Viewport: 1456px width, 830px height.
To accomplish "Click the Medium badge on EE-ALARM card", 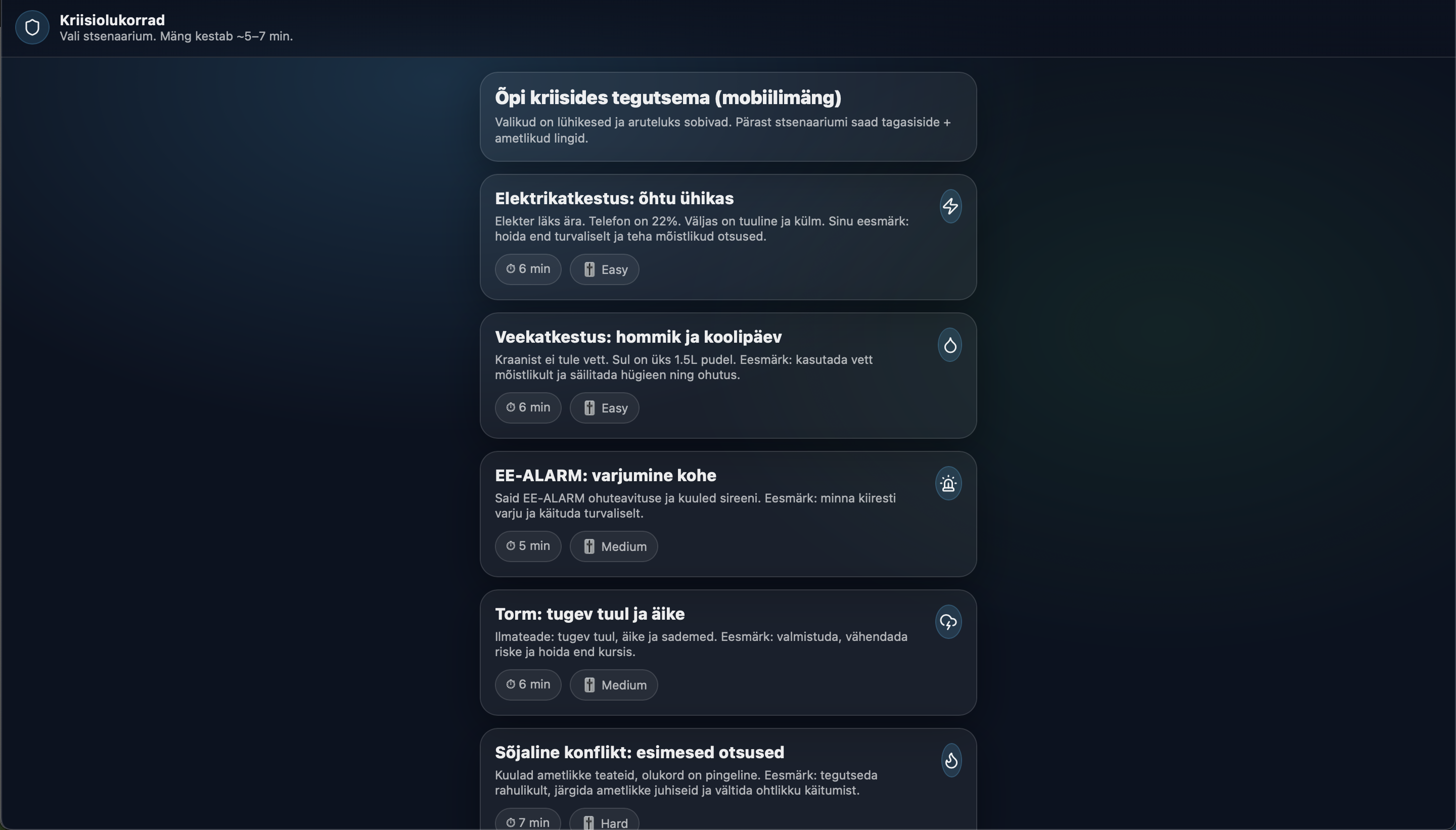I will click(613, 546).
